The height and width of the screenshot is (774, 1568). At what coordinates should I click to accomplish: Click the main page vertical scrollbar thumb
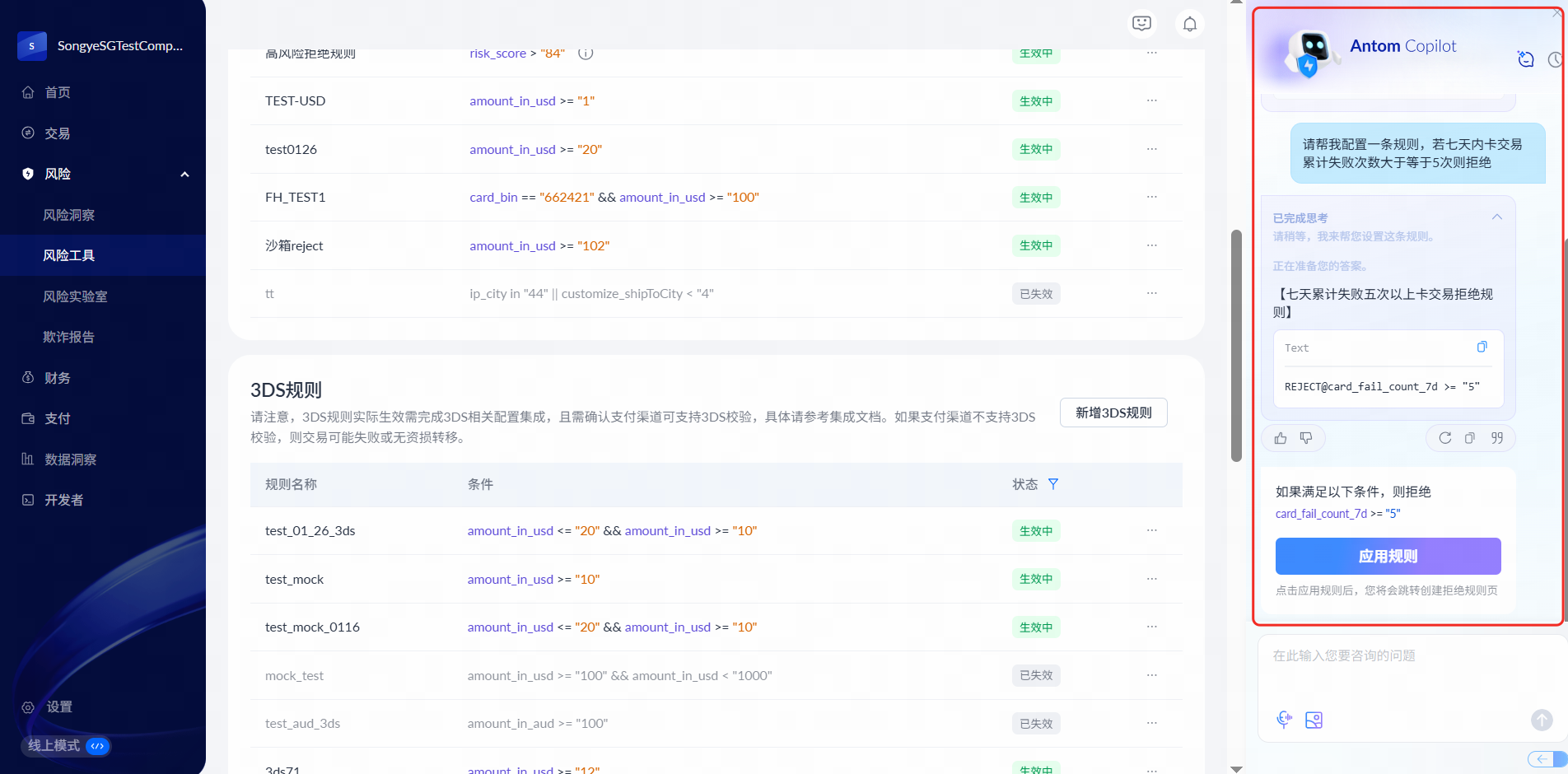click(x=1236, y=346)
